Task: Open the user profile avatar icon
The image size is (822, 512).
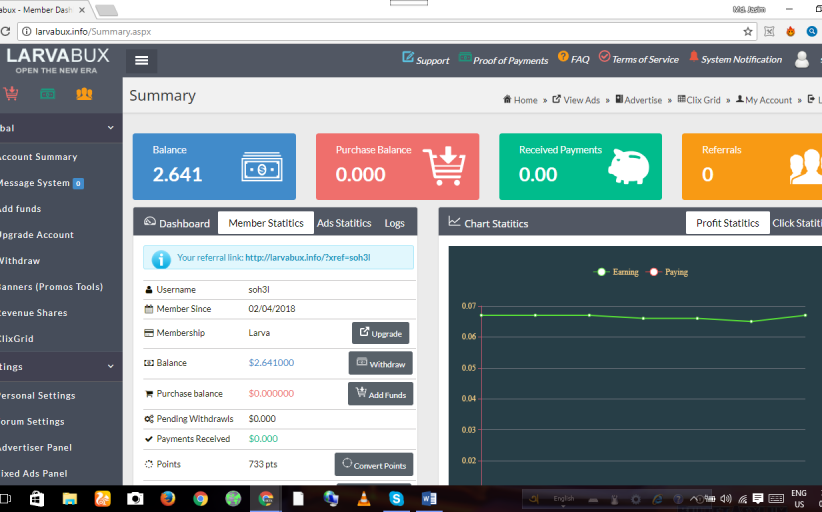Action: click(801, 60)
